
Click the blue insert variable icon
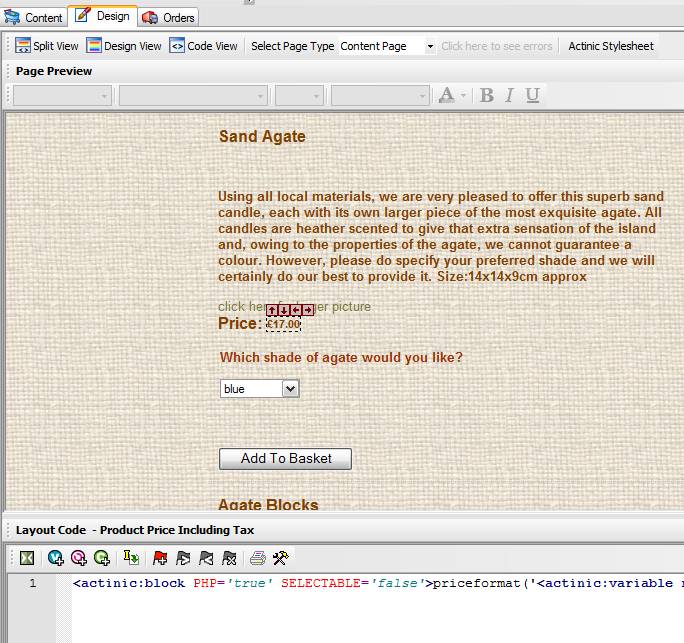click(x=56, y=558)
